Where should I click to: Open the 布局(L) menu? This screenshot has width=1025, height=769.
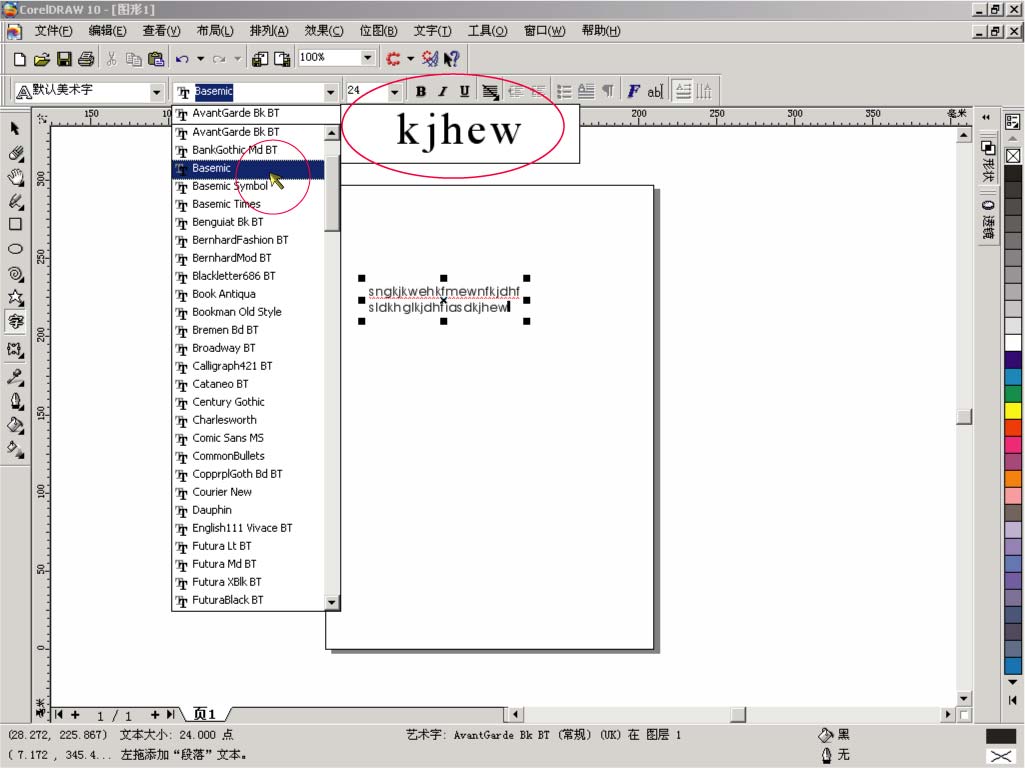click(215, 31)
